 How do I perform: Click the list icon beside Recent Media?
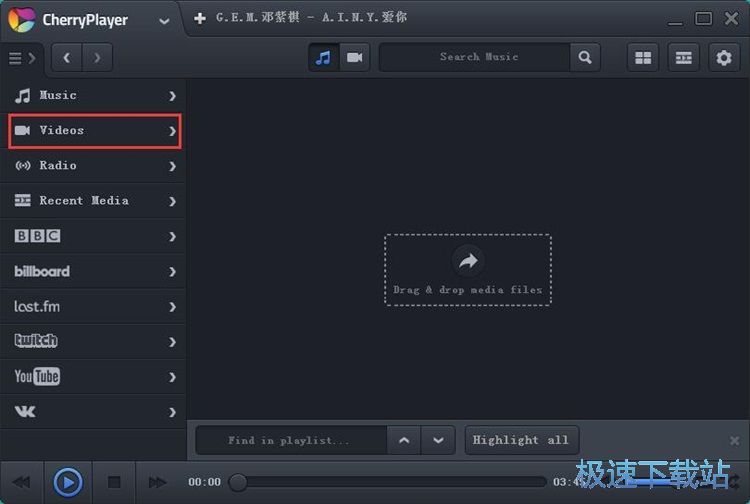coord(22,200)
